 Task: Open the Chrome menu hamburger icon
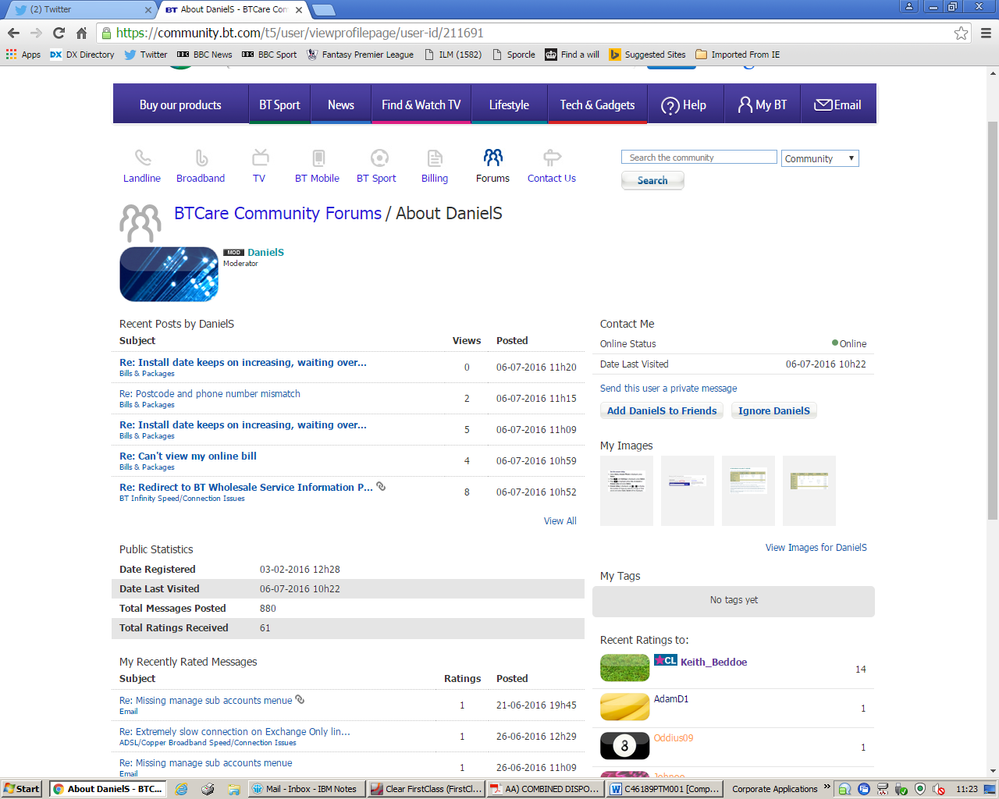tap(986, 33)
